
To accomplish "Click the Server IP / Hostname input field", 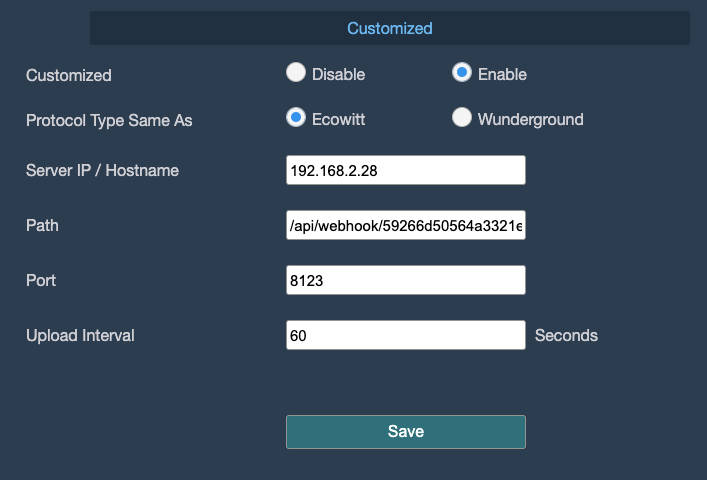I will click(405, 170).
